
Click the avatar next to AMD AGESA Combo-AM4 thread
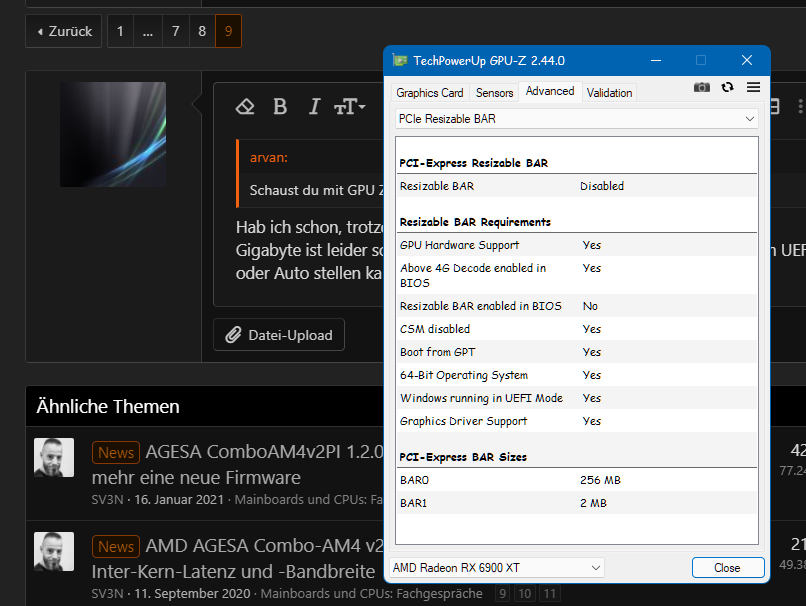tap(54, 552)
